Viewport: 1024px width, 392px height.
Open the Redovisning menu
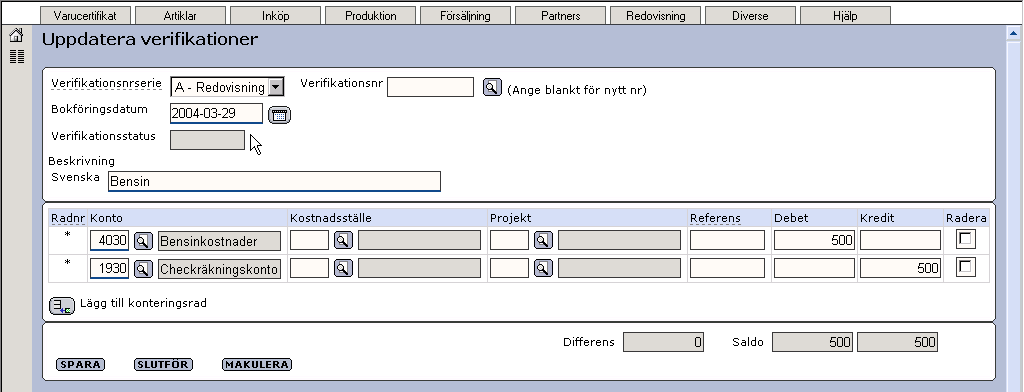[656, 16]
